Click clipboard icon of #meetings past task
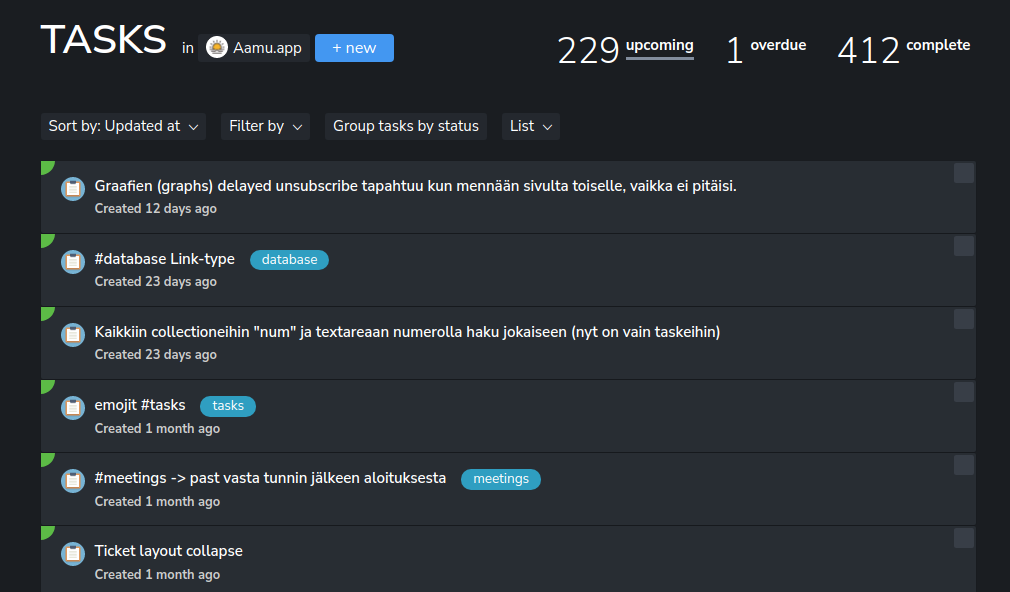The height and width of the screenshot is (592, 1010). point(73,480)
